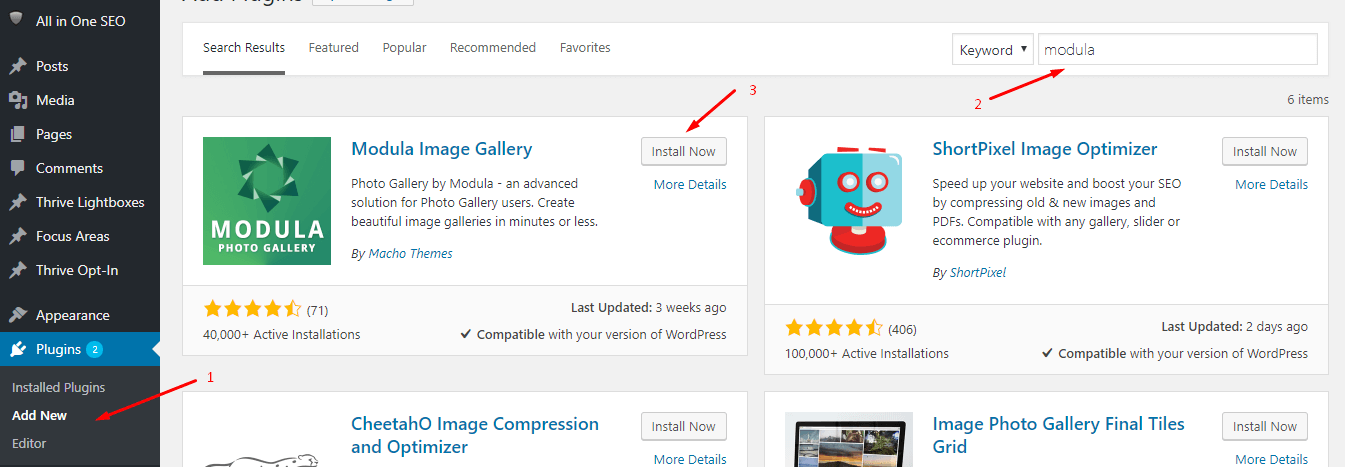Screen dimensions: 1345x467
Task: Click the Pages icon in sidebar
Action: (17, 134)
